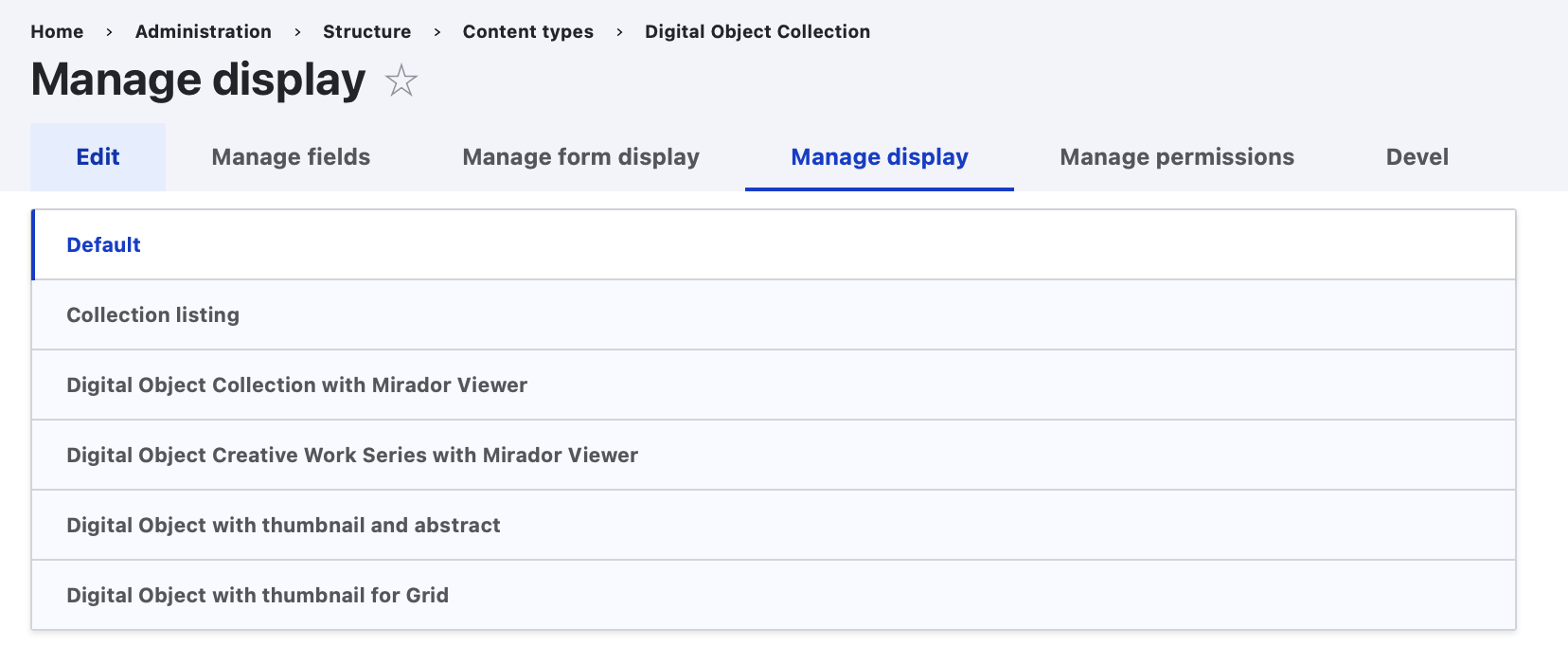Screen dimensions: 1568x663
Task: Select the Manage form display tab
Action: coord(580,157)
